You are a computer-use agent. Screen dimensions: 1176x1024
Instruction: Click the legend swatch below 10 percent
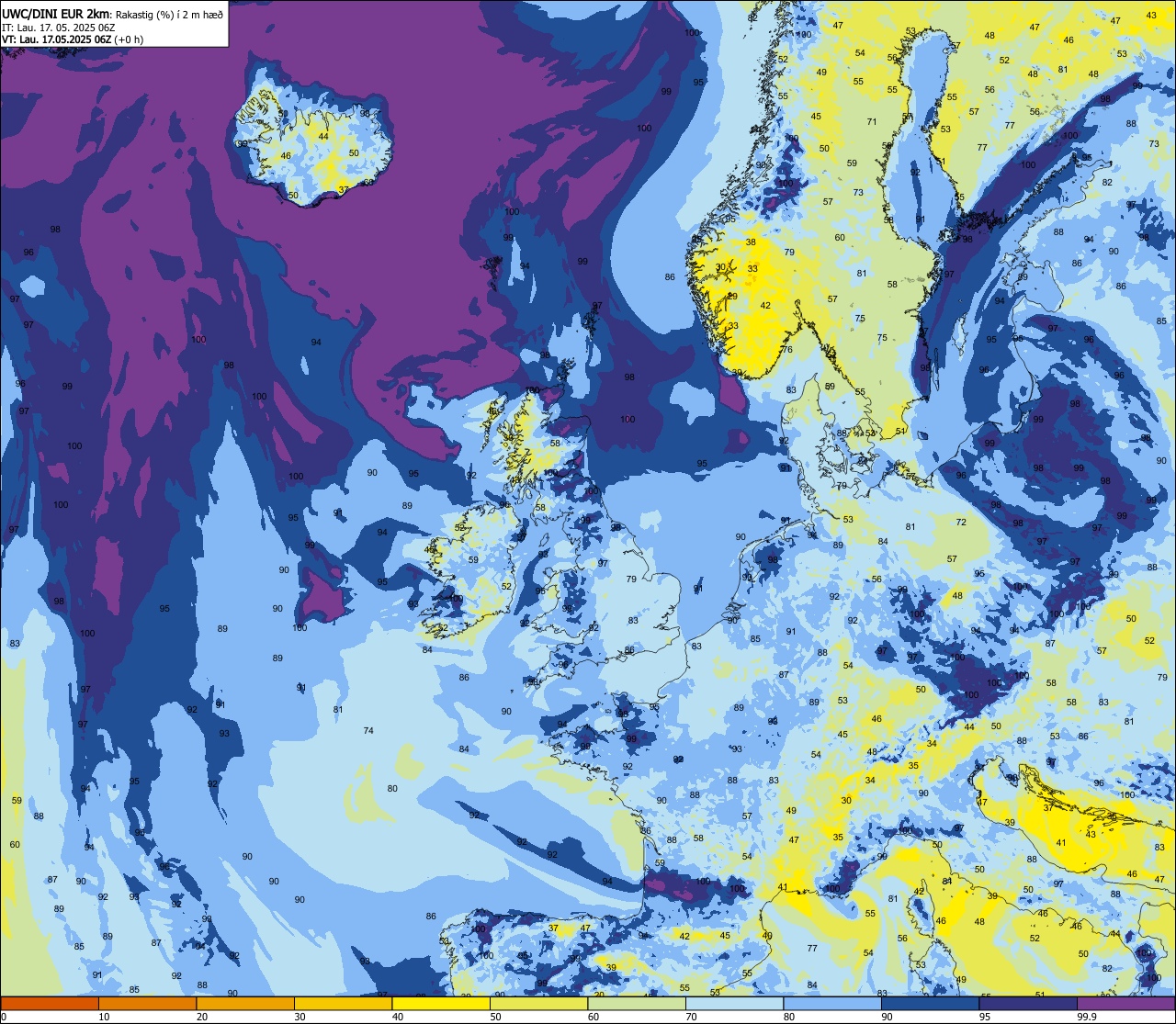click(49, 1004)
